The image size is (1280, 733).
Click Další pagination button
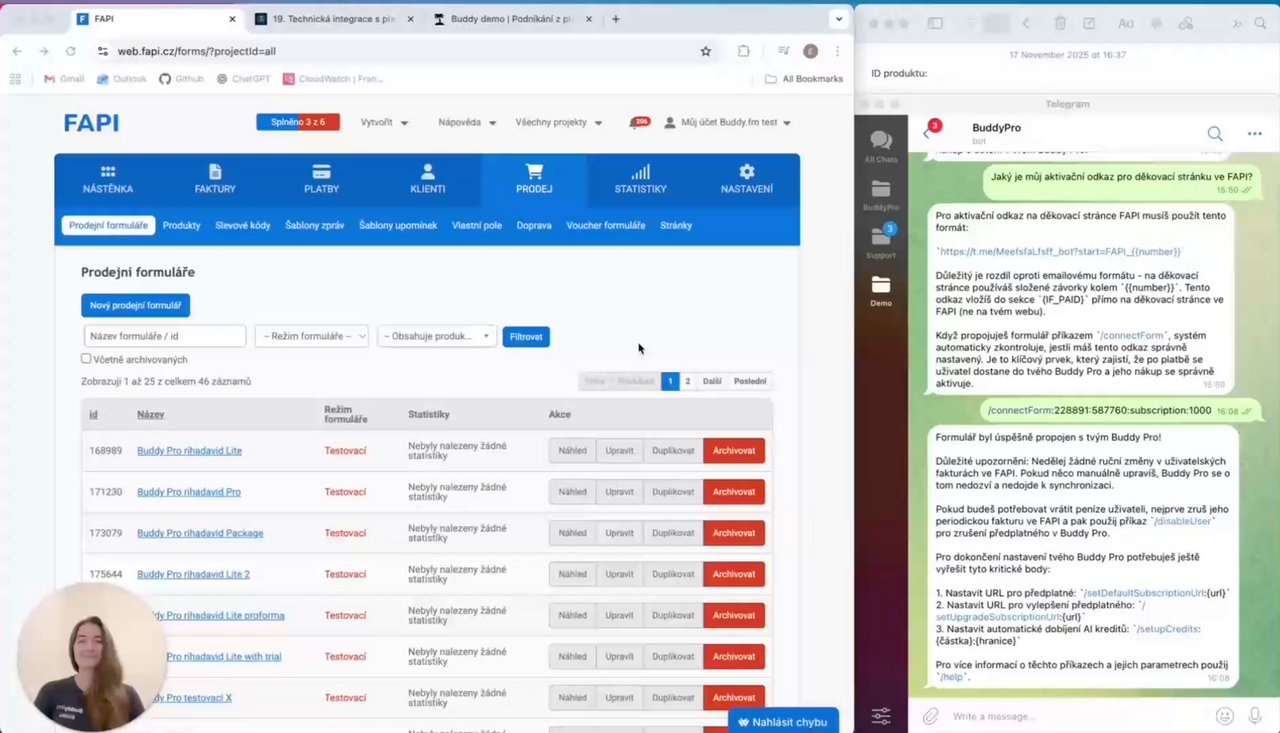point(712,381)
